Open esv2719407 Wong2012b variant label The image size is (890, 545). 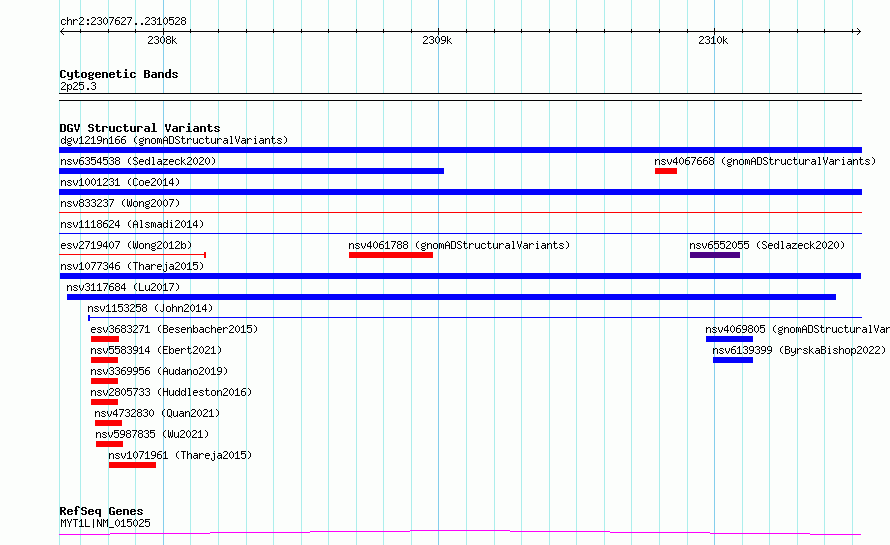coord(126,245)
